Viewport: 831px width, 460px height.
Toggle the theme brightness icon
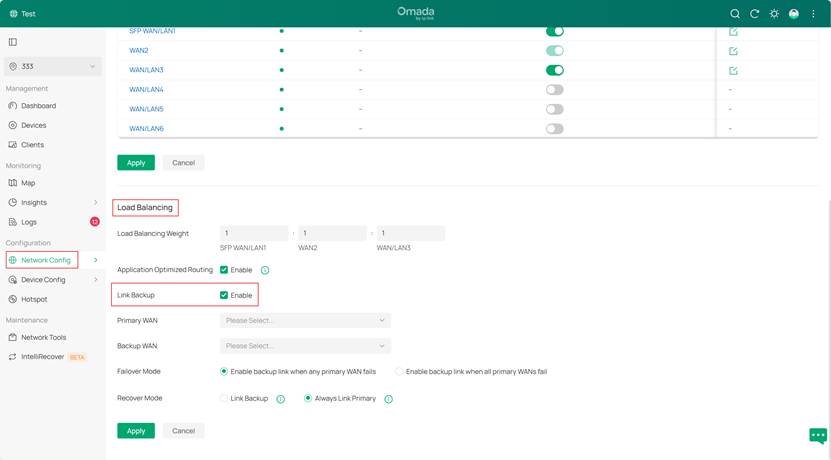[774, 14]
